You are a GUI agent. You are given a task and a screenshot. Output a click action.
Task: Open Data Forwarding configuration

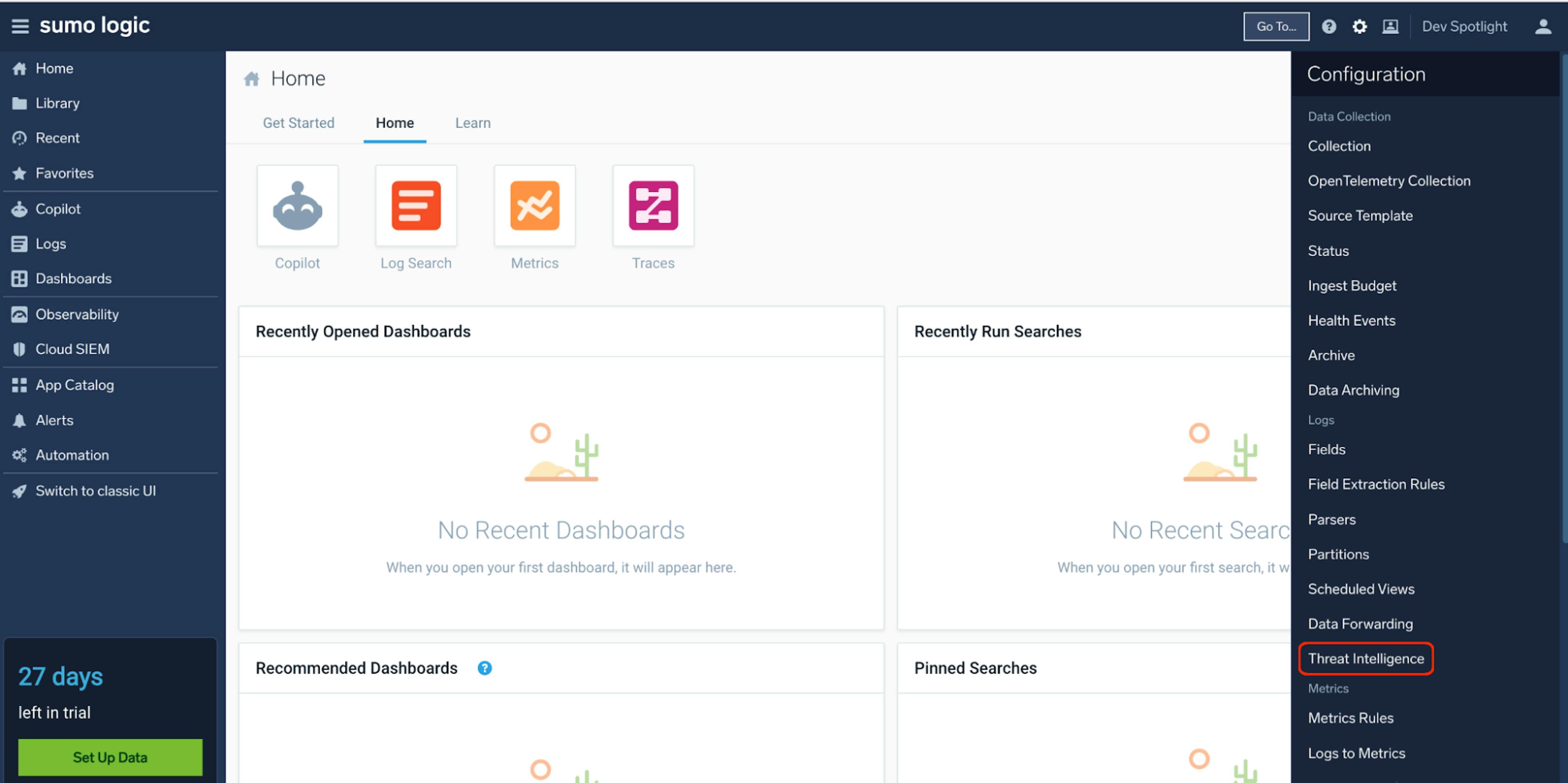1361,623
